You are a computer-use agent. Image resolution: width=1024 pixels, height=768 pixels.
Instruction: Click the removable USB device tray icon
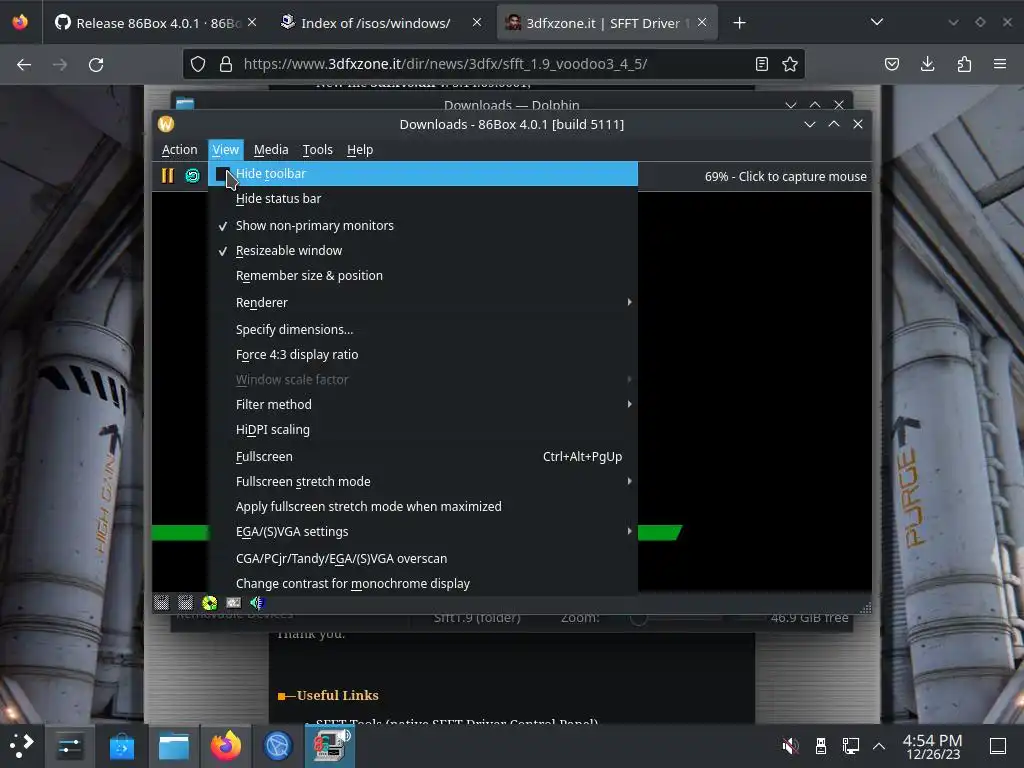coord(821,745)
